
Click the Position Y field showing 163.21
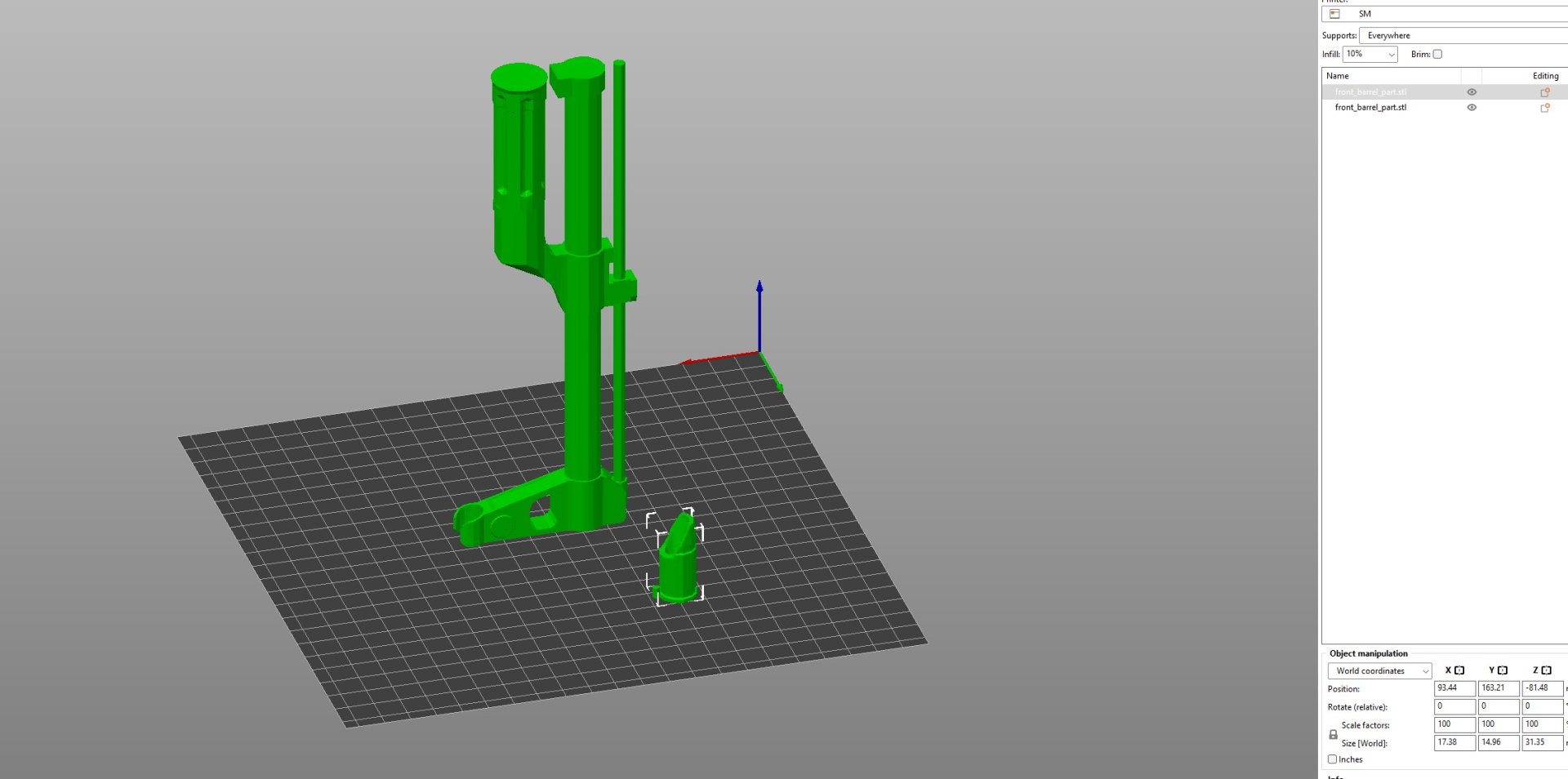click(1499, 688)
